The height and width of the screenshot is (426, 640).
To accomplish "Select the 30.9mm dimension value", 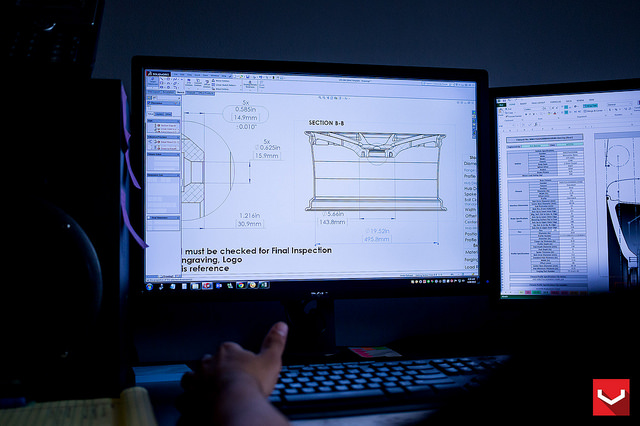I will coord(249,224).
